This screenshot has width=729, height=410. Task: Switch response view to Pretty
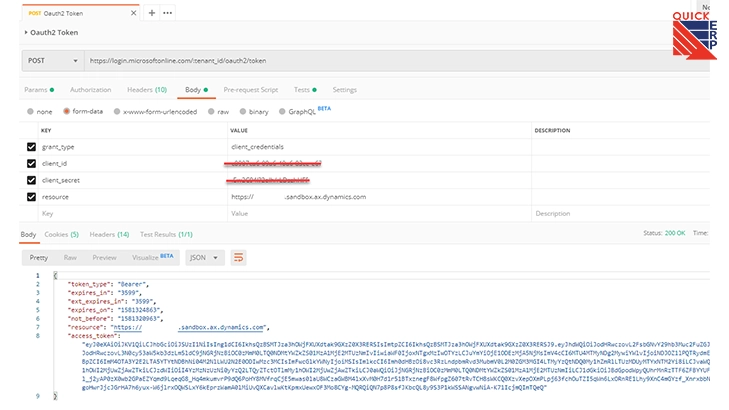(39, 258)
